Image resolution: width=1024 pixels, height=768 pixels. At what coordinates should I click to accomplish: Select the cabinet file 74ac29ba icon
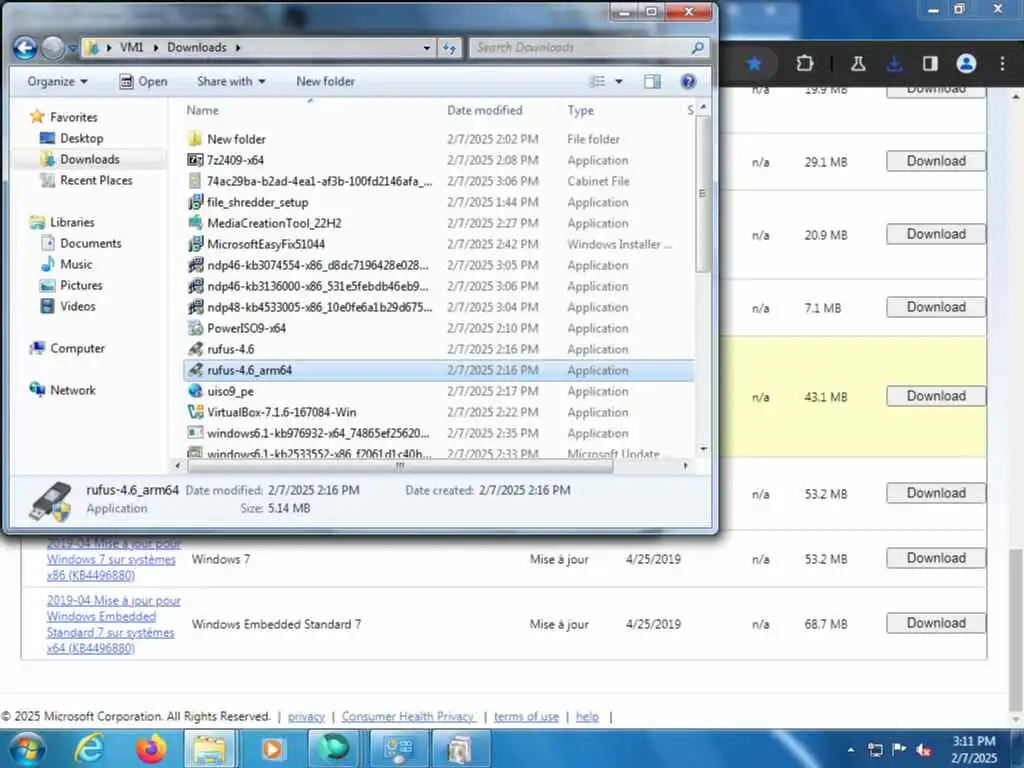point(195,181)
